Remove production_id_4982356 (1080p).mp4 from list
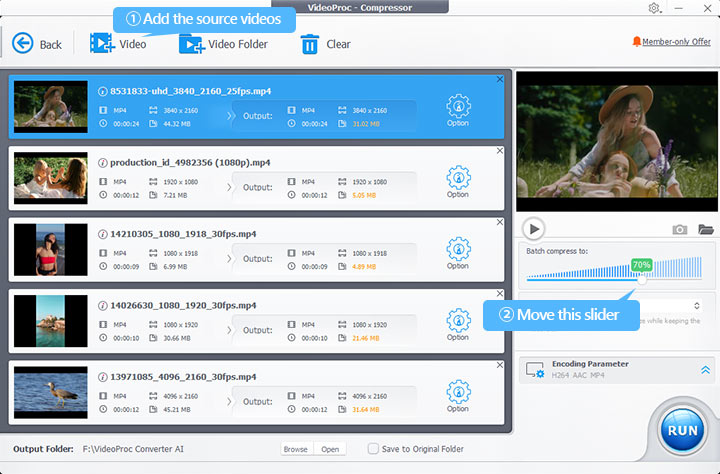The height and width of the screenshot is (474, 720). [x=500, y=151]
